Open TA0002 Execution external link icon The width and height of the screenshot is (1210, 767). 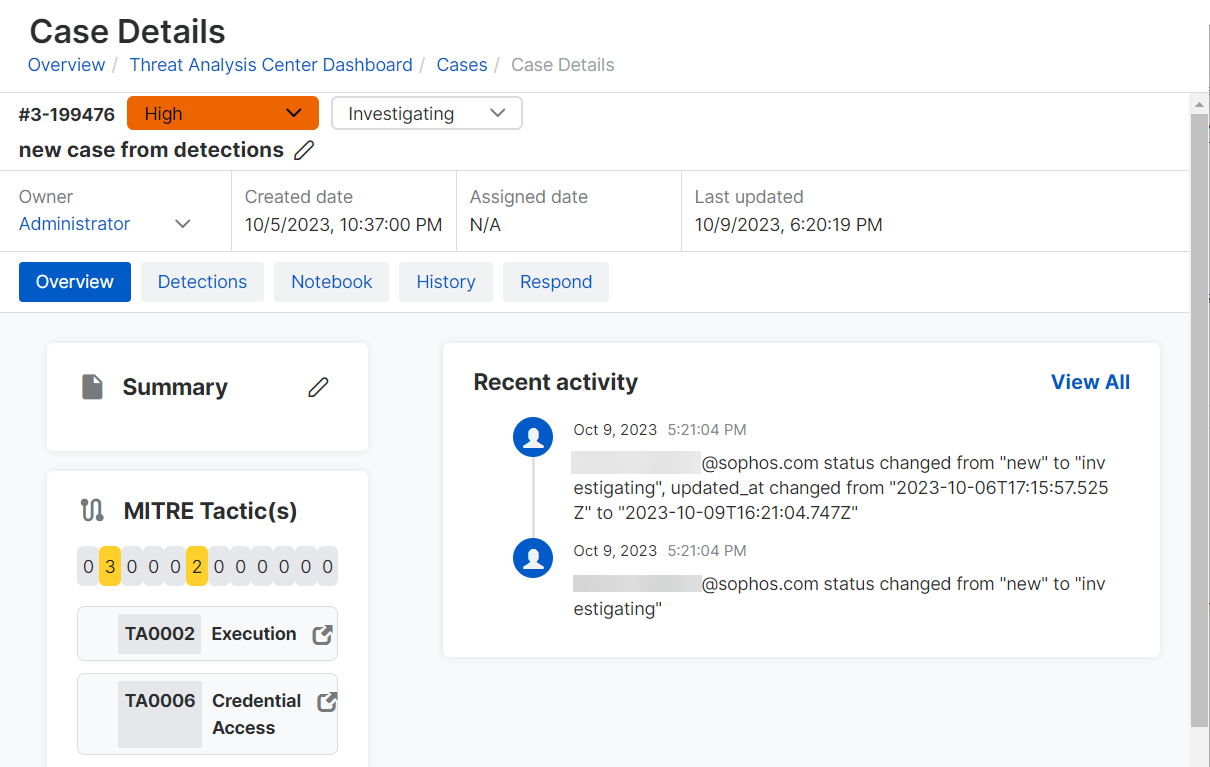point(322,635)
